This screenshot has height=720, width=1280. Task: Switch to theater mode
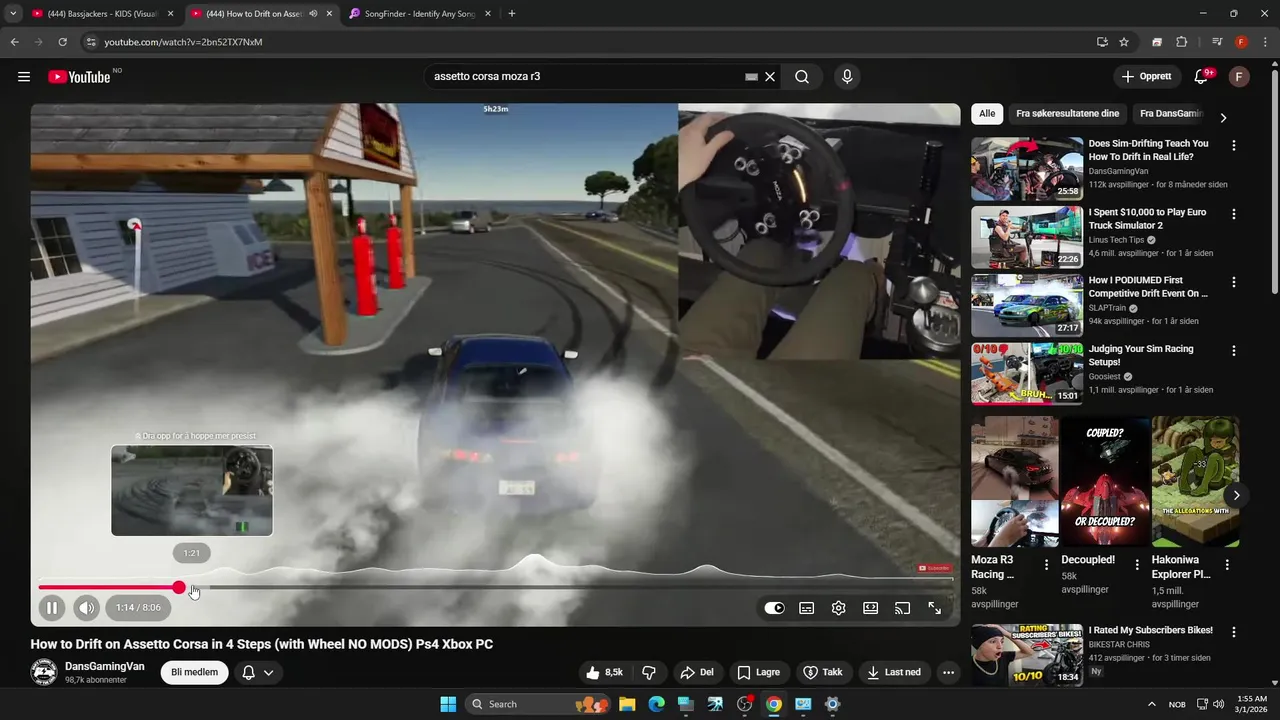(870, 608)
